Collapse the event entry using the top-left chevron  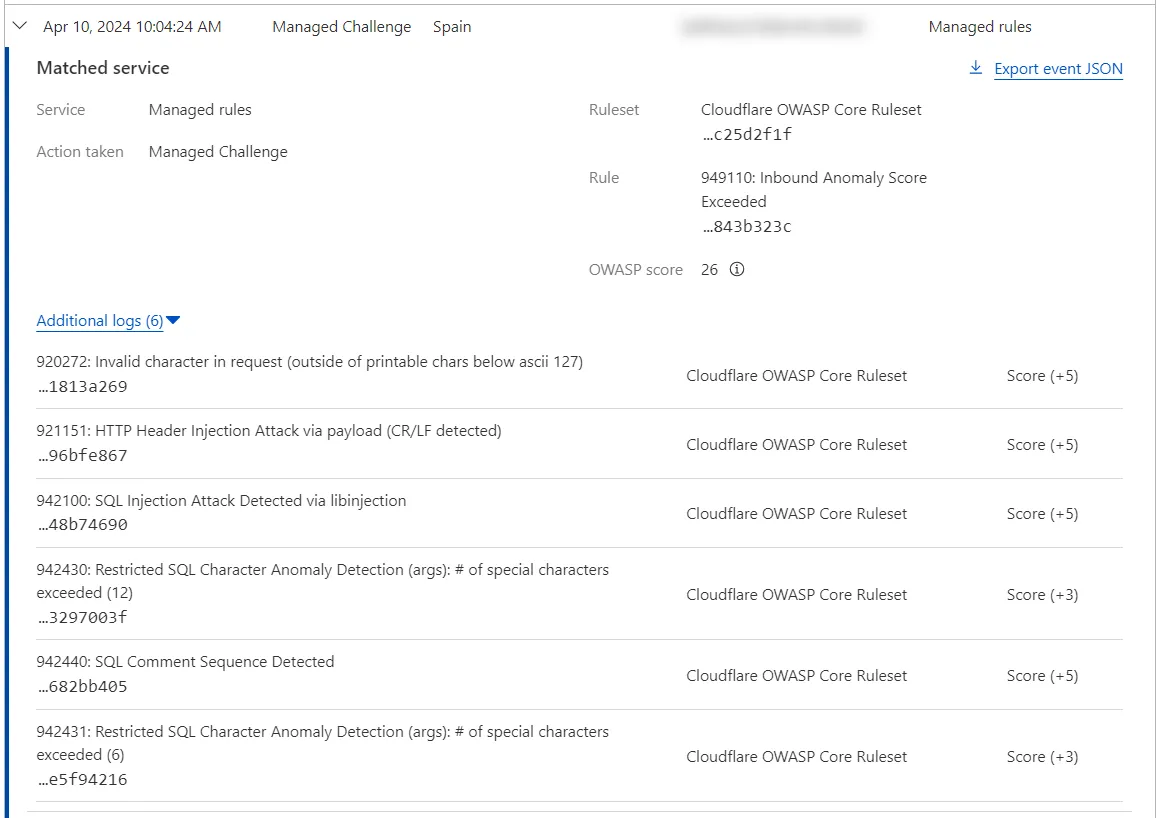[x=19, y=26]
